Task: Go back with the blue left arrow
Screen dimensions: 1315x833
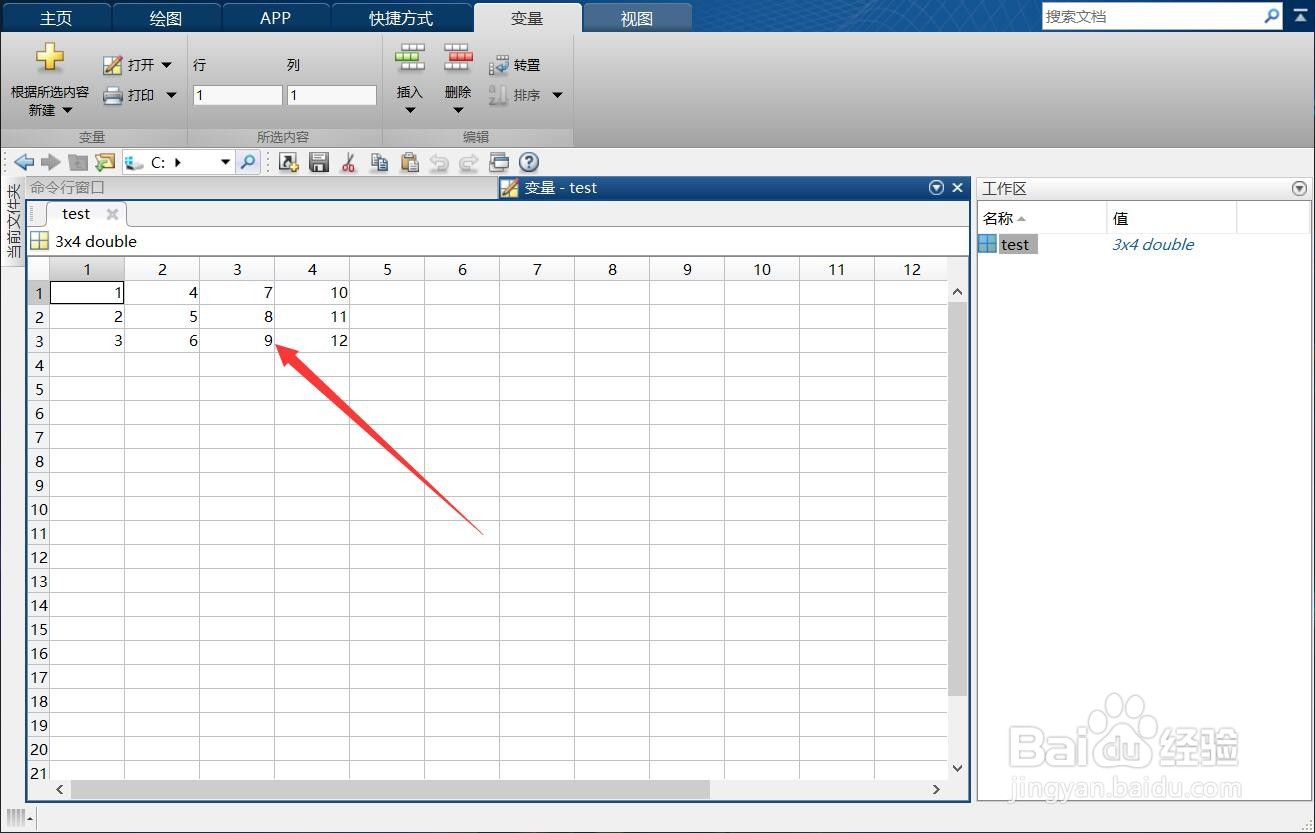Action: click(24, 162)
